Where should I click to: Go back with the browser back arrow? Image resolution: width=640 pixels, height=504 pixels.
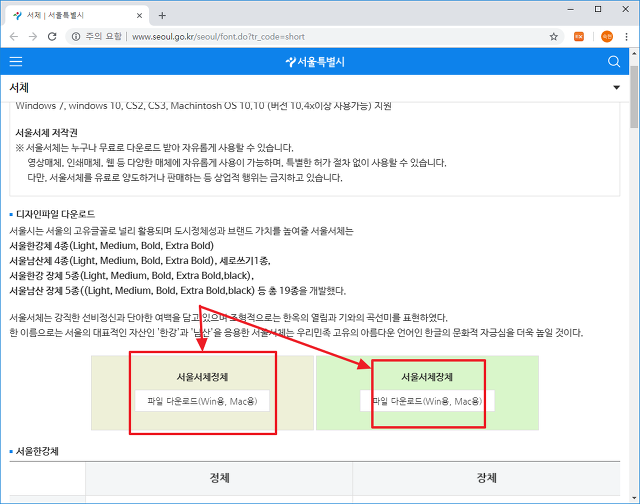pyautogui.click(x=14, y=37)
